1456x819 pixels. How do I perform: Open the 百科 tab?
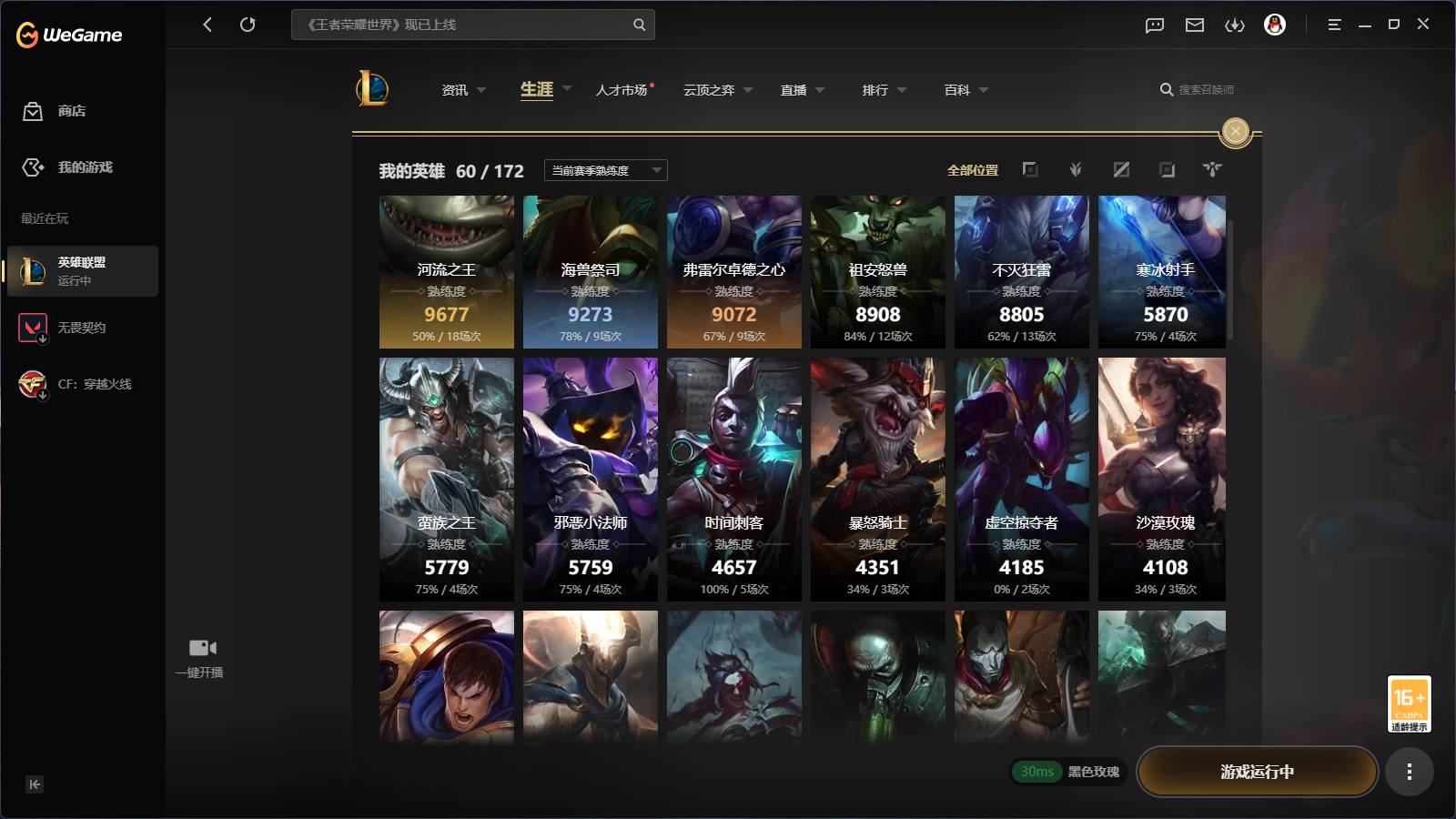(x=957, y=90)
